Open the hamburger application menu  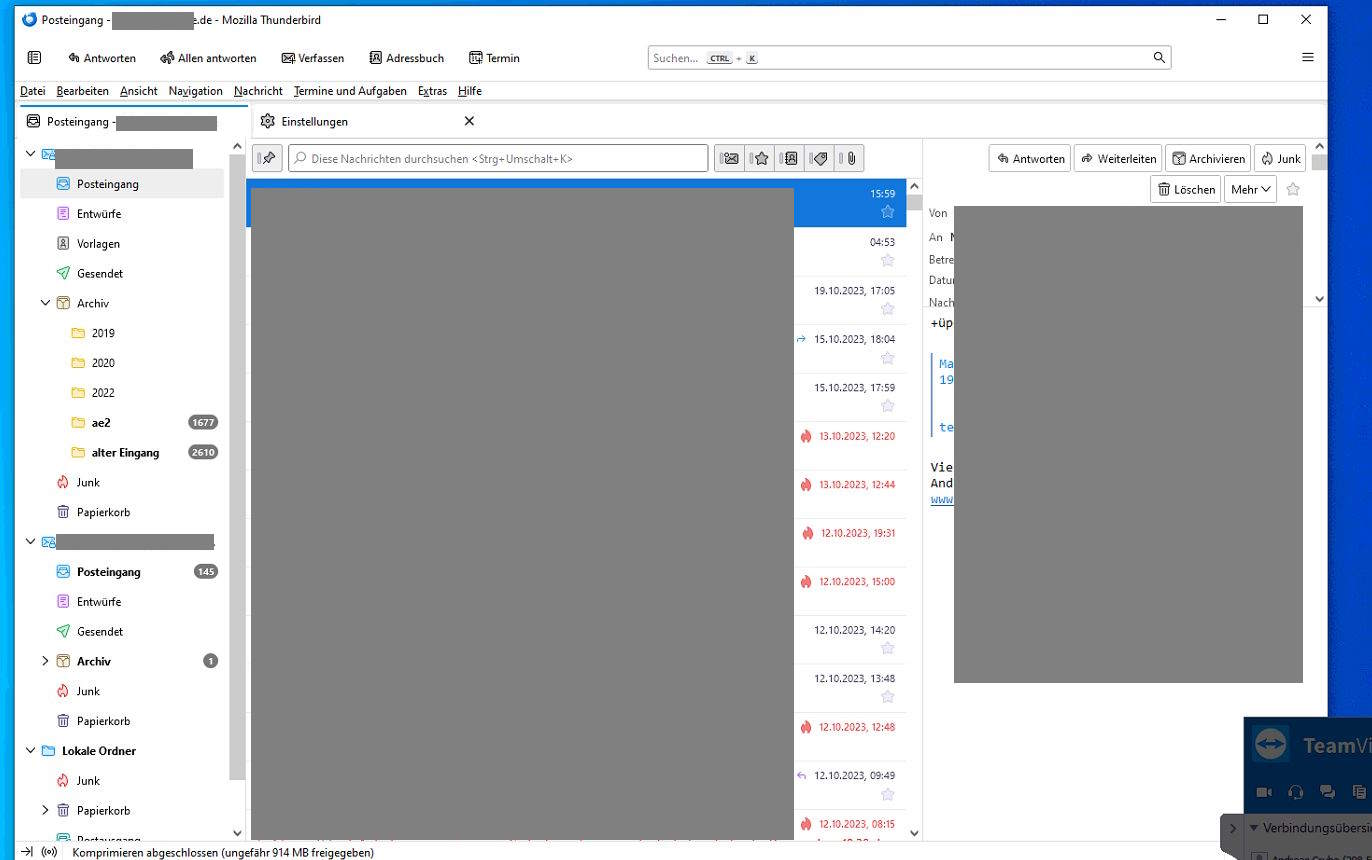pos(1307,58)
